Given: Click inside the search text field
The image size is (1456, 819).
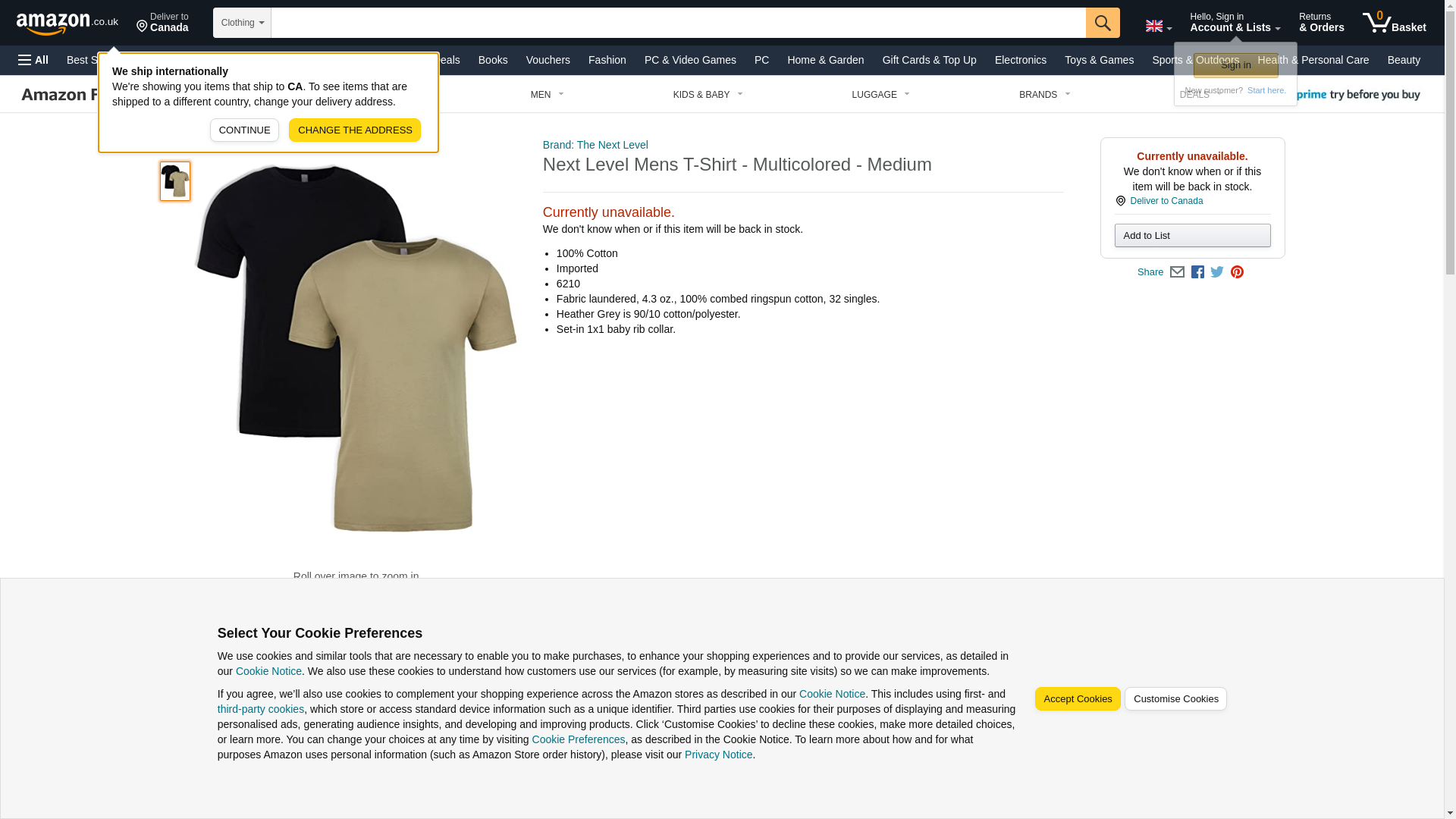Looking at the screenshot, I should click(678, 23).
